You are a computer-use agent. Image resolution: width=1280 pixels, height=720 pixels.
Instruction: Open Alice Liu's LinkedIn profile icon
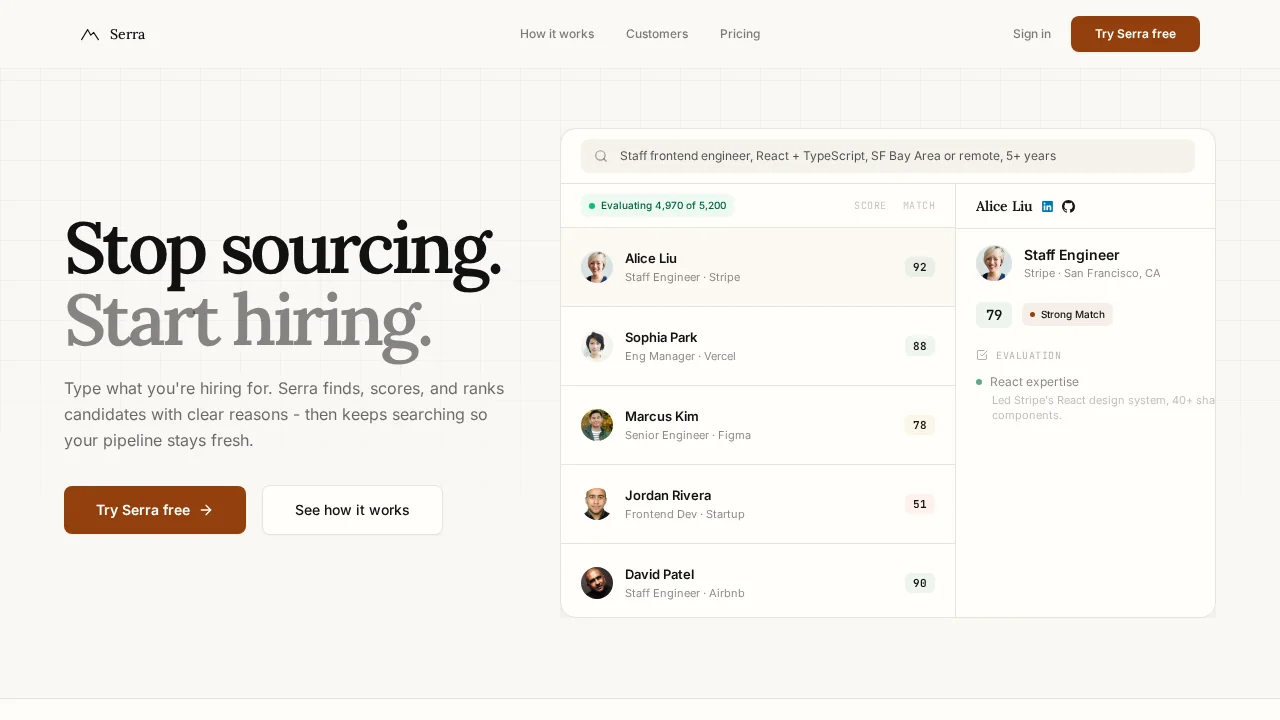[1047, 206]
